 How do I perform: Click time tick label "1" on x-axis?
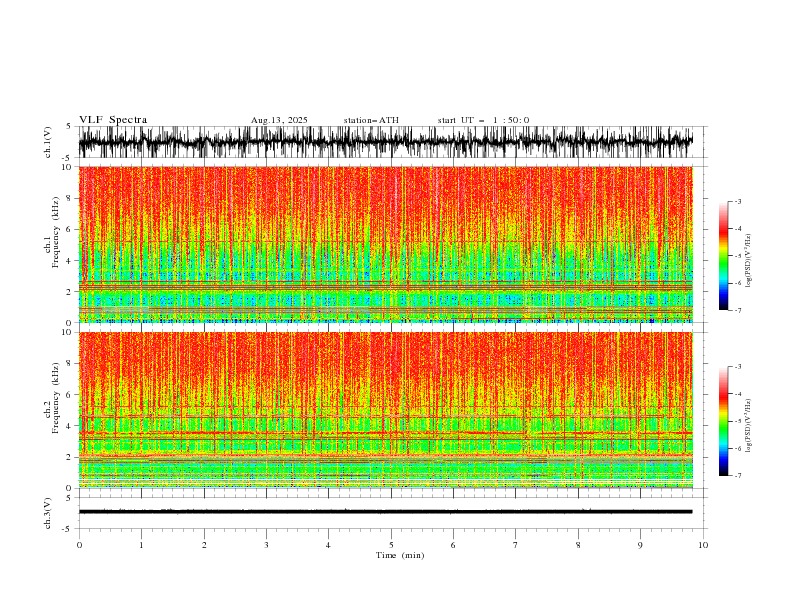click(141, 545)
